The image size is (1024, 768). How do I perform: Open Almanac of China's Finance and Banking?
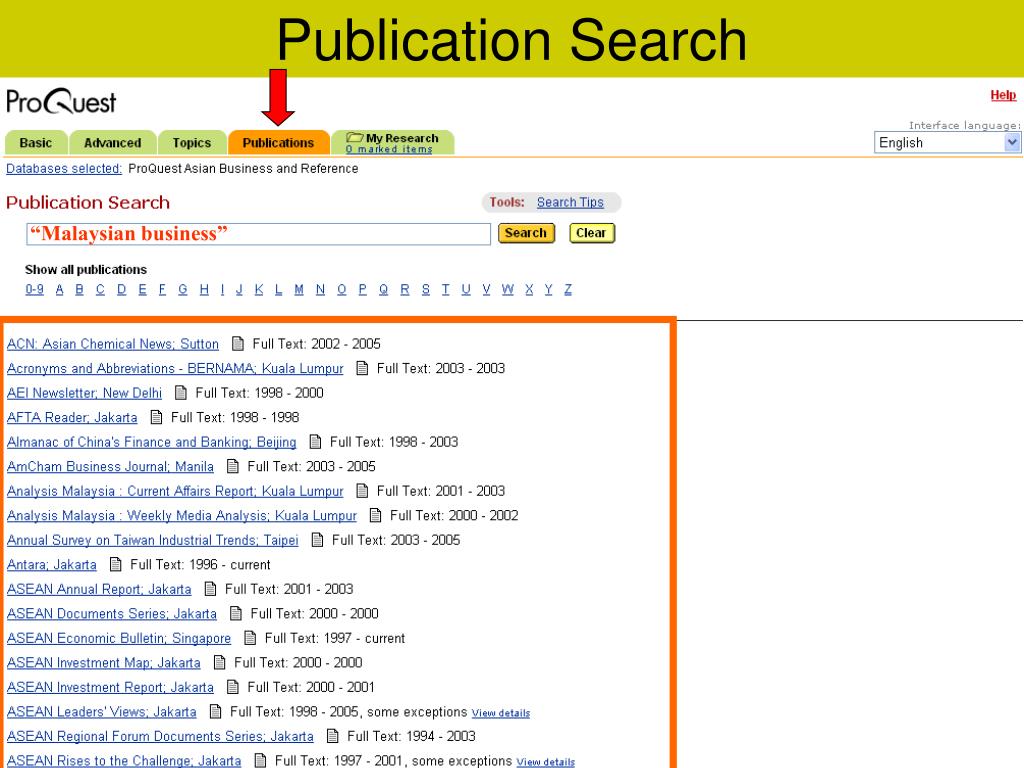(152, 442)
